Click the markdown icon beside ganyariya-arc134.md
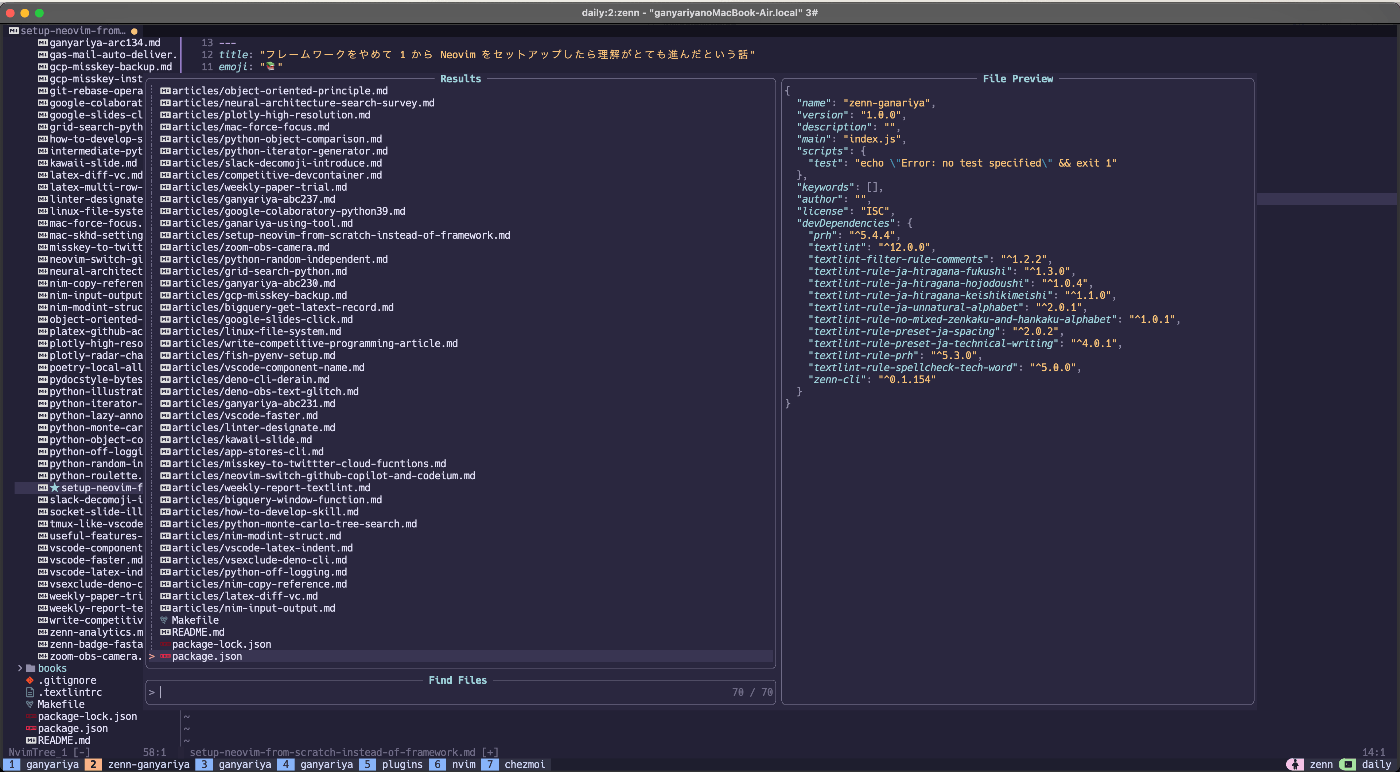The image size is (1400, 772). (43, 43)
